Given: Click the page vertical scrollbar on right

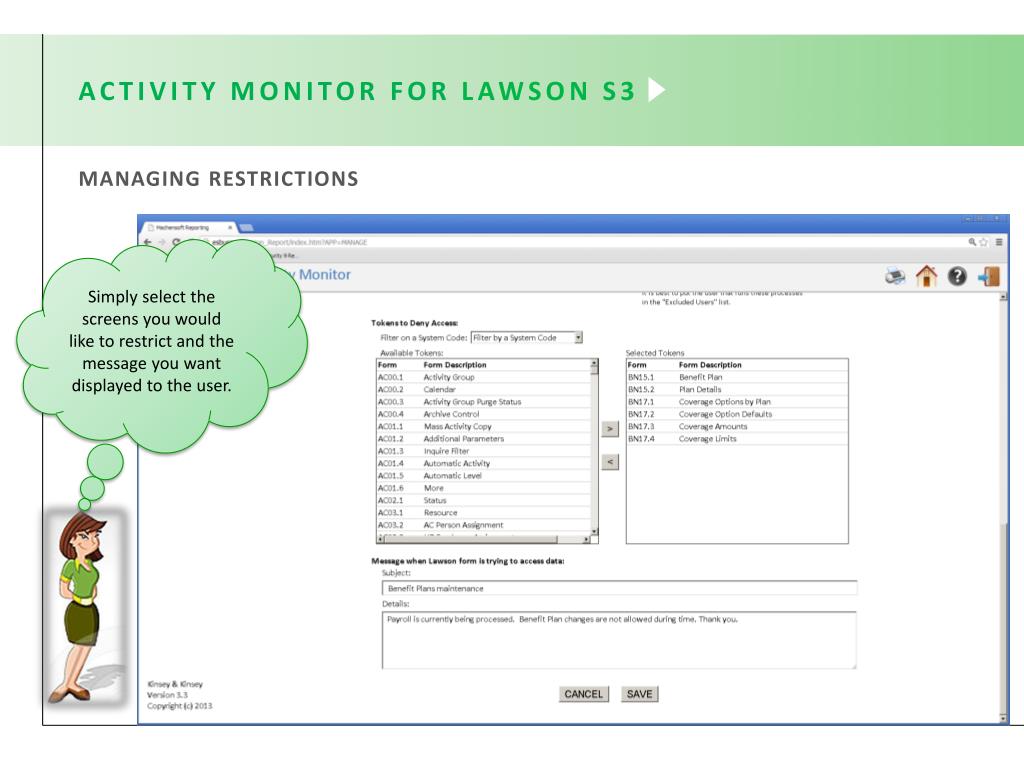Looking at the screenshot, I should [1004, 507].
